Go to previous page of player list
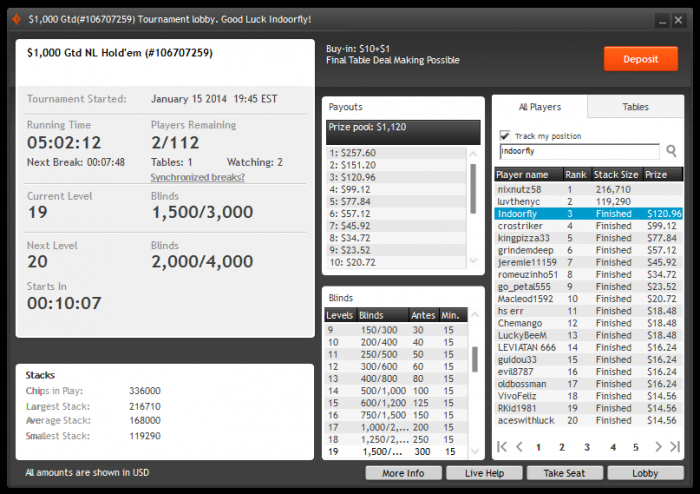This screenshot has width=700, height=494. (x=519, y=447)
